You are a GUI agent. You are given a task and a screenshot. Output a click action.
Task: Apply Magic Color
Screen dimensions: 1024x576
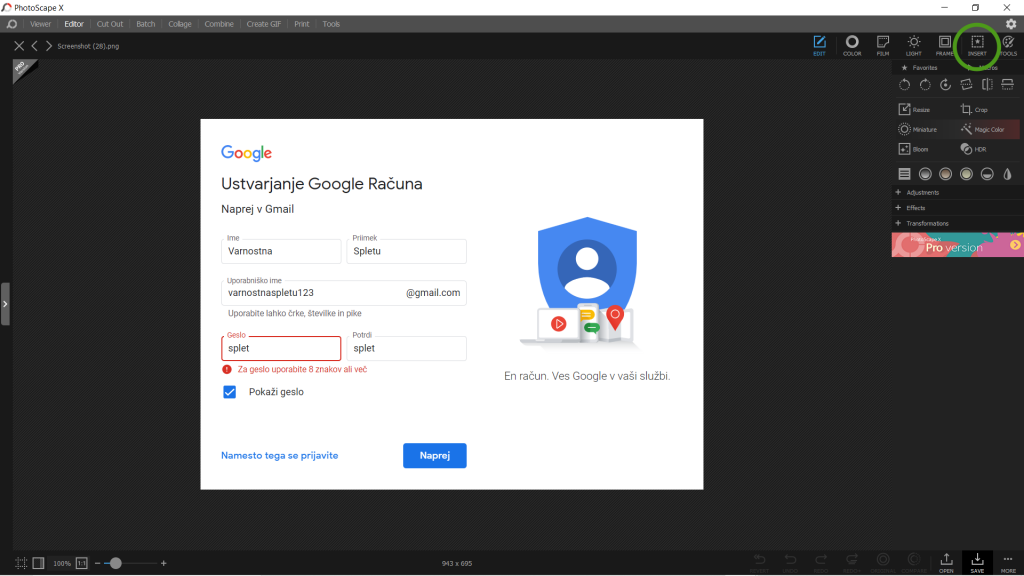(983, 129)
